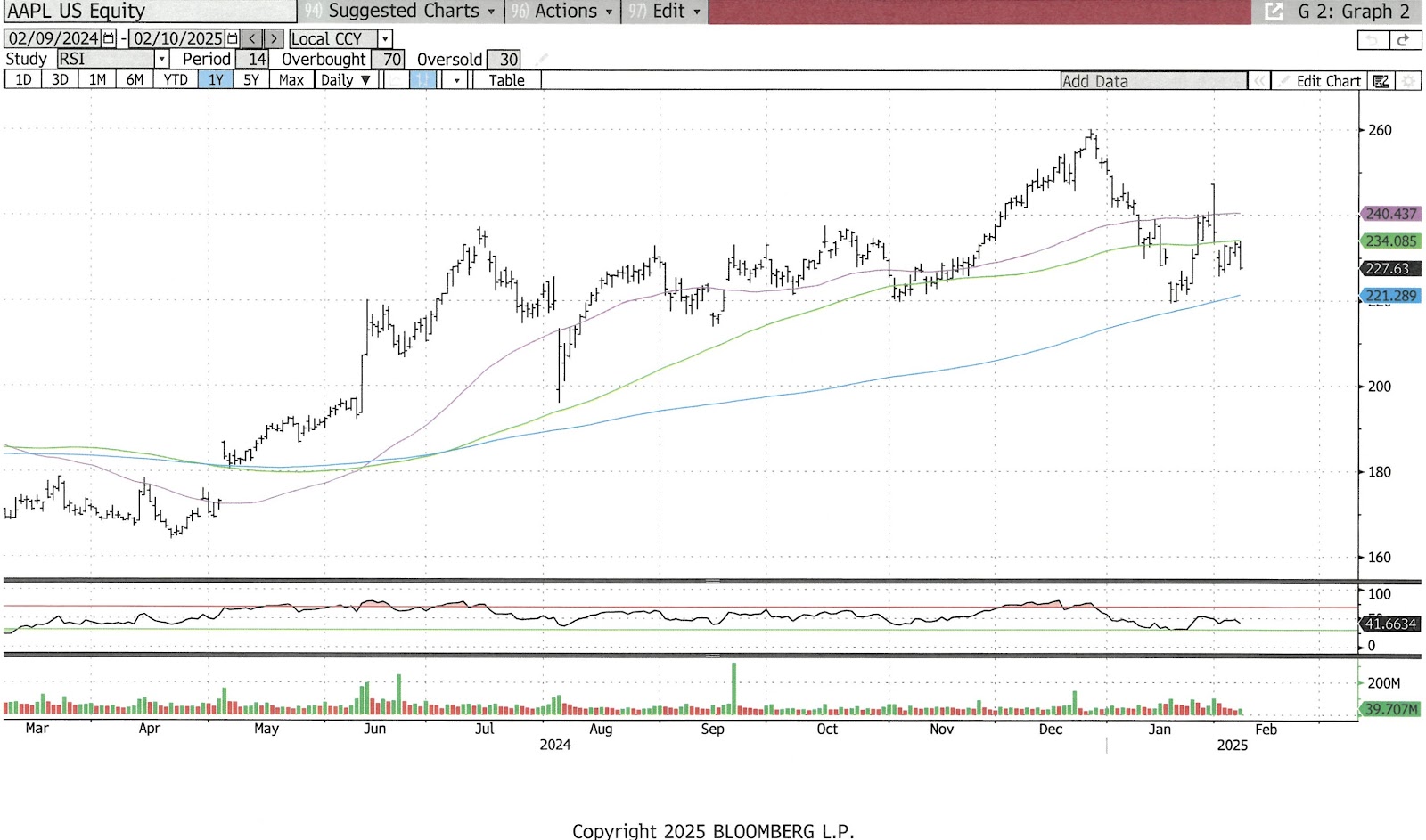Click the RSI 100 axis label

tap(1379, 594)
